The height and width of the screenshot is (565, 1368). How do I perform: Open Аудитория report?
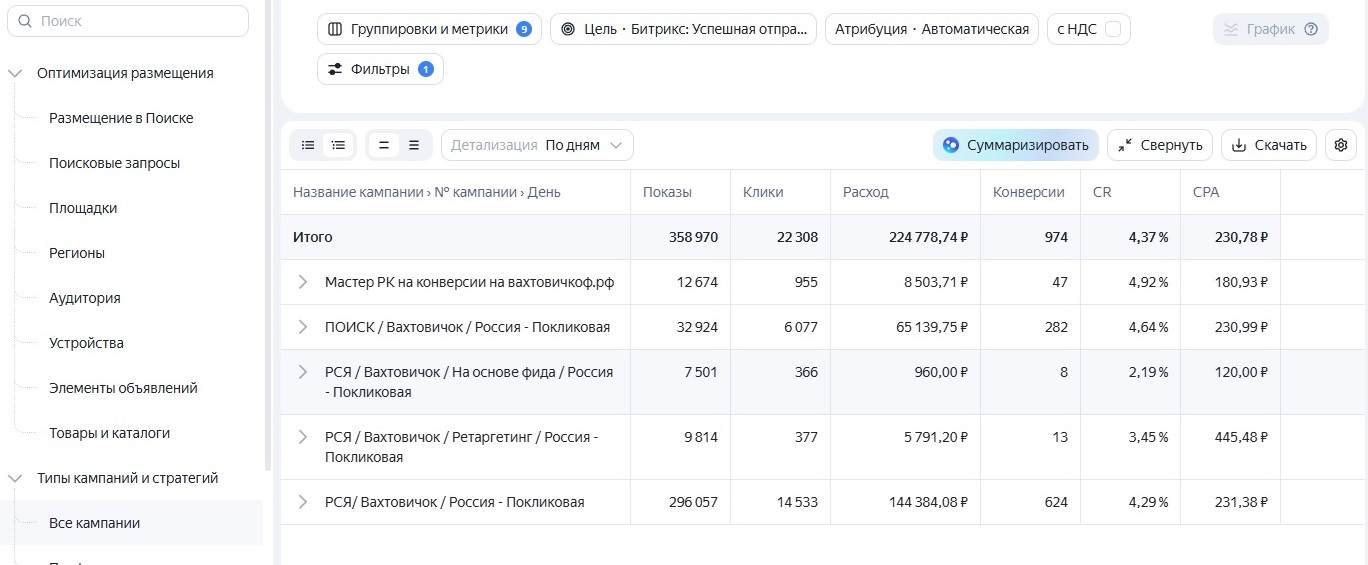pyautogui.click(x=85, y=298)
